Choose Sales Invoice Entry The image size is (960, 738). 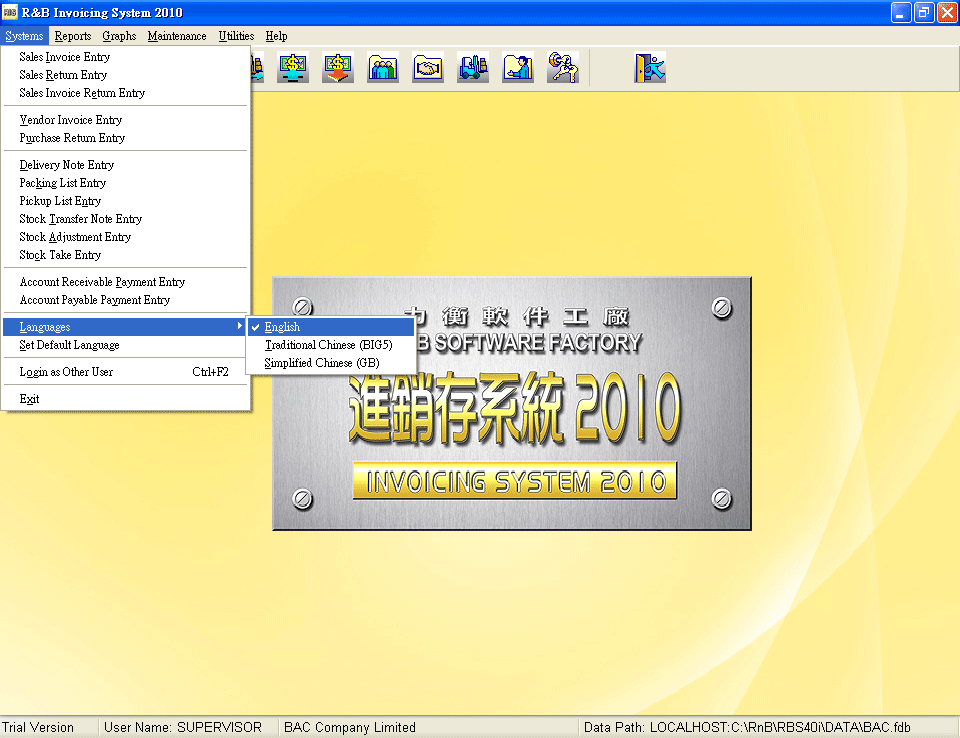126,57
